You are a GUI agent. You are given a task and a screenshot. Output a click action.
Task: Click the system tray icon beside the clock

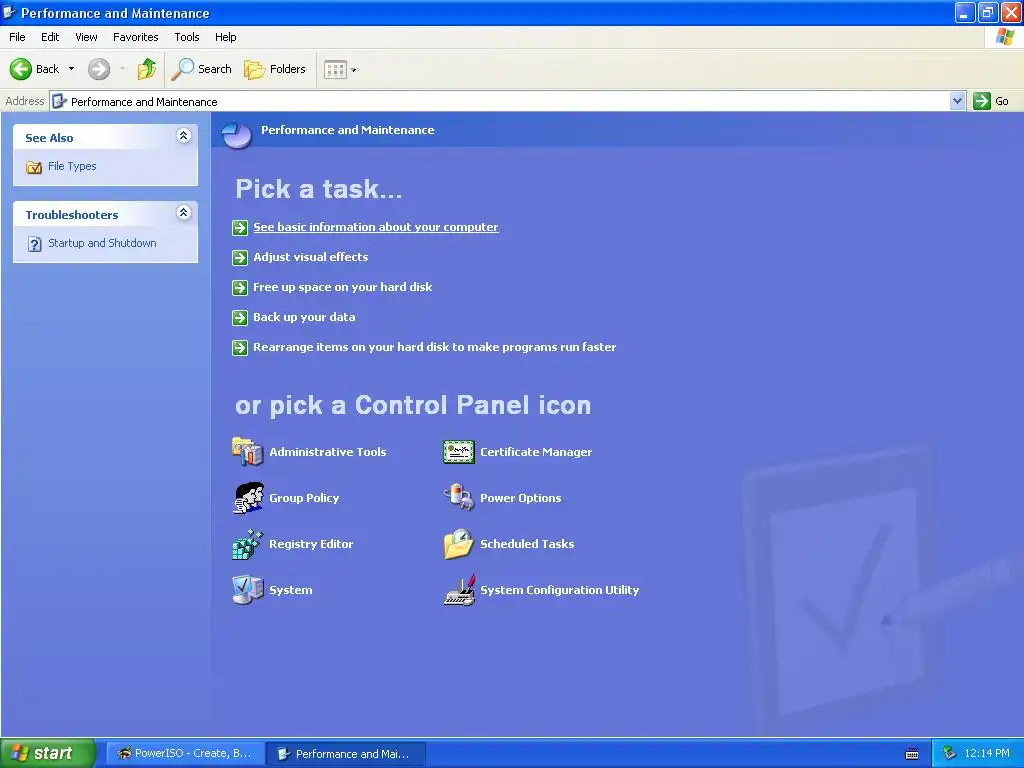[949, 754]
